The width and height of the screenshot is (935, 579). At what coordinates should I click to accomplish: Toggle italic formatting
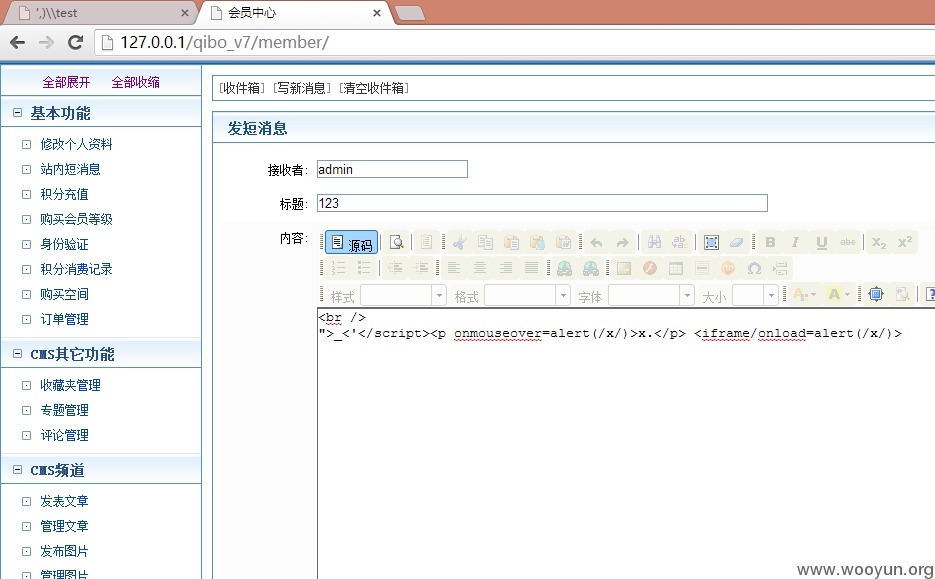[795, 242]
